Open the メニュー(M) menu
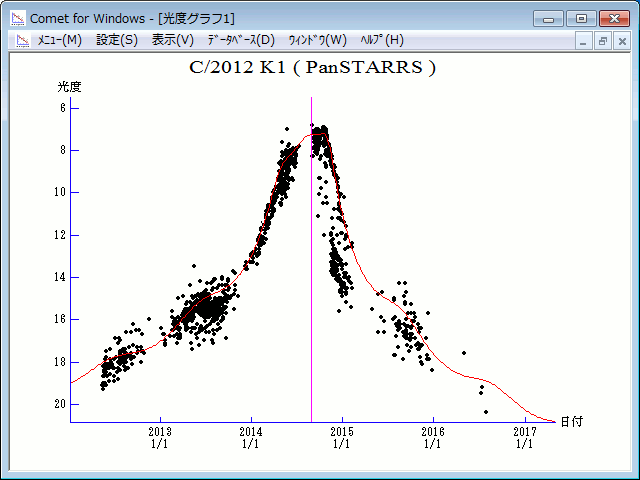640x480 pixels. click(x=60, y=40)
